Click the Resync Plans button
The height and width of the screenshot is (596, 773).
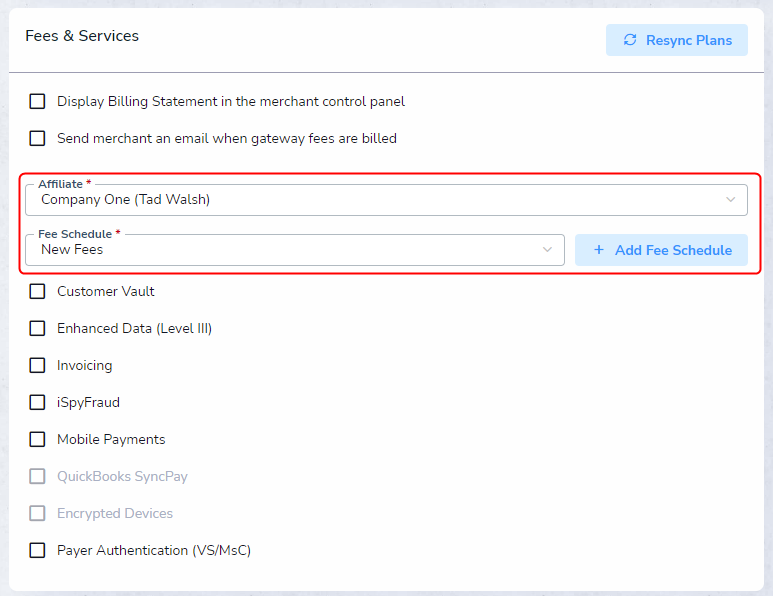point(677,40)
